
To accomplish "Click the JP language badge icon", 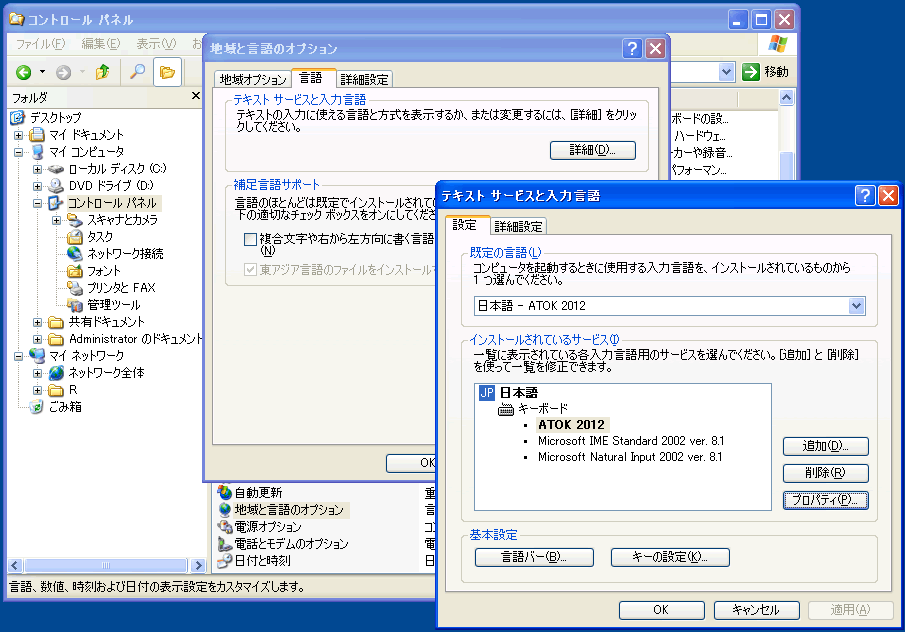I will pyautogui.click(x=487, y=393).
